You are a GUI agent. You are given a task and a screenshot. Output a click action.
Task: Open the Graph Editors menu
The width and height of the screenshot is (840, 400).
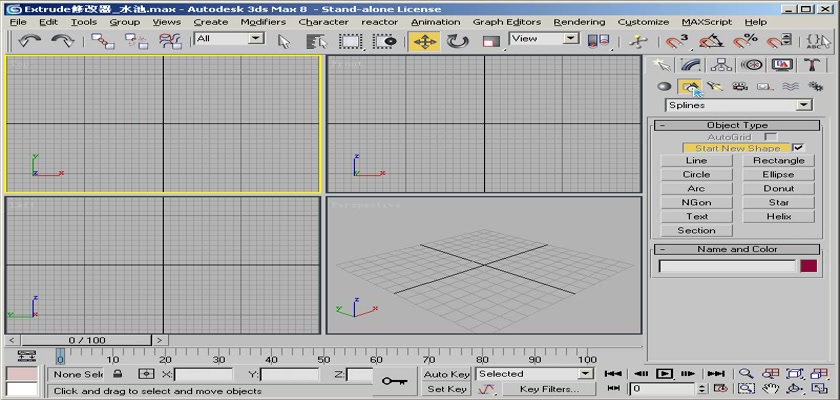coord(507,22)
